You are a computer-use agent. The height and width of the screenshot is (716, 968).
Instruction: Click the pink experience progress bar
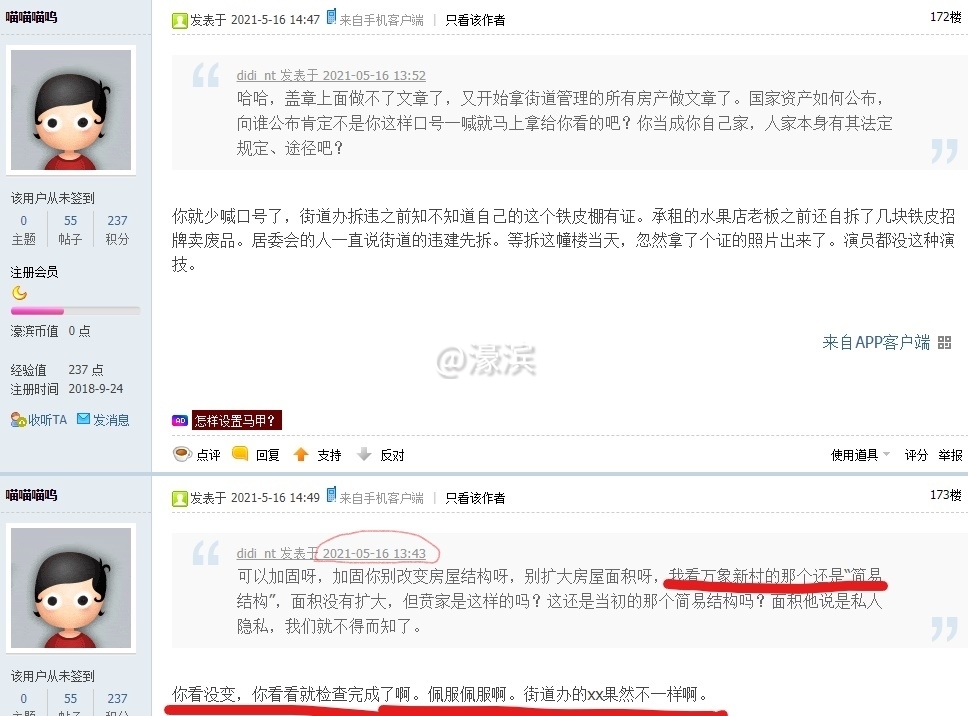[75, 311]
